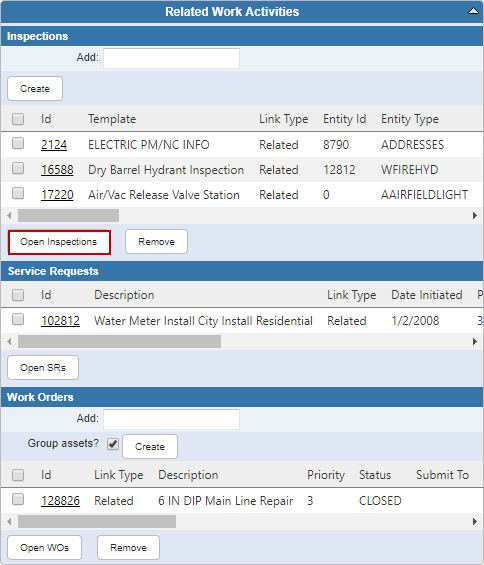Click Status column header in Work Orders

375,475
